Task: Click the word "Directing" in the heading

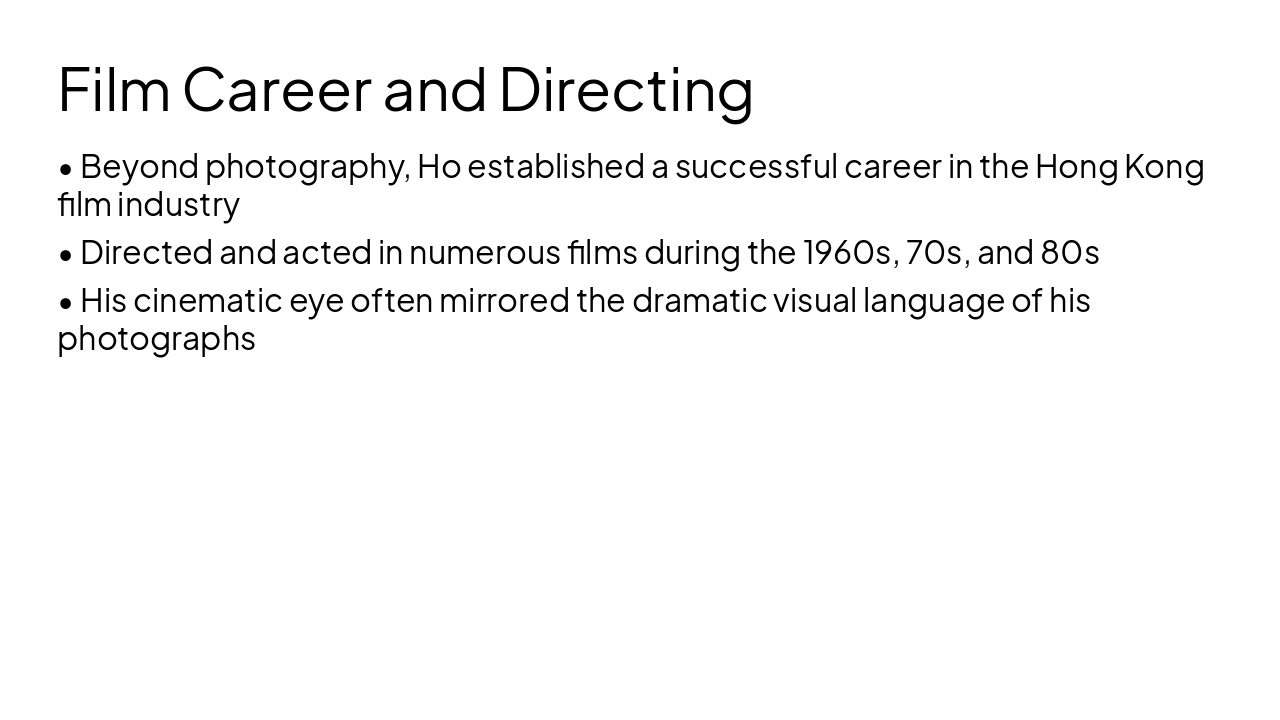Action: click(626, 89)
